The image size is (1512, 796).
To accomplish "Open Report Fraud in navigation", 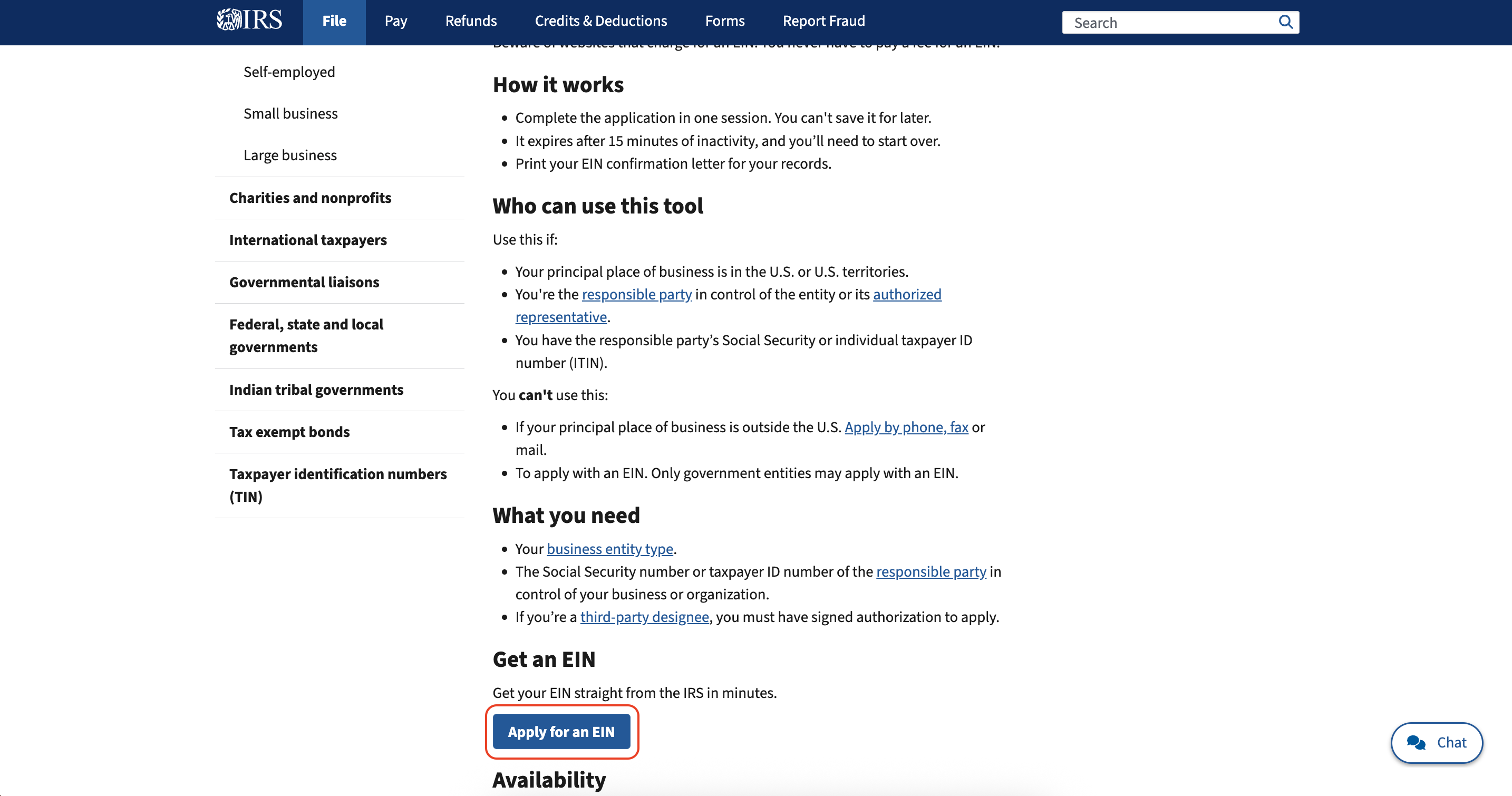I will point(823,21).
